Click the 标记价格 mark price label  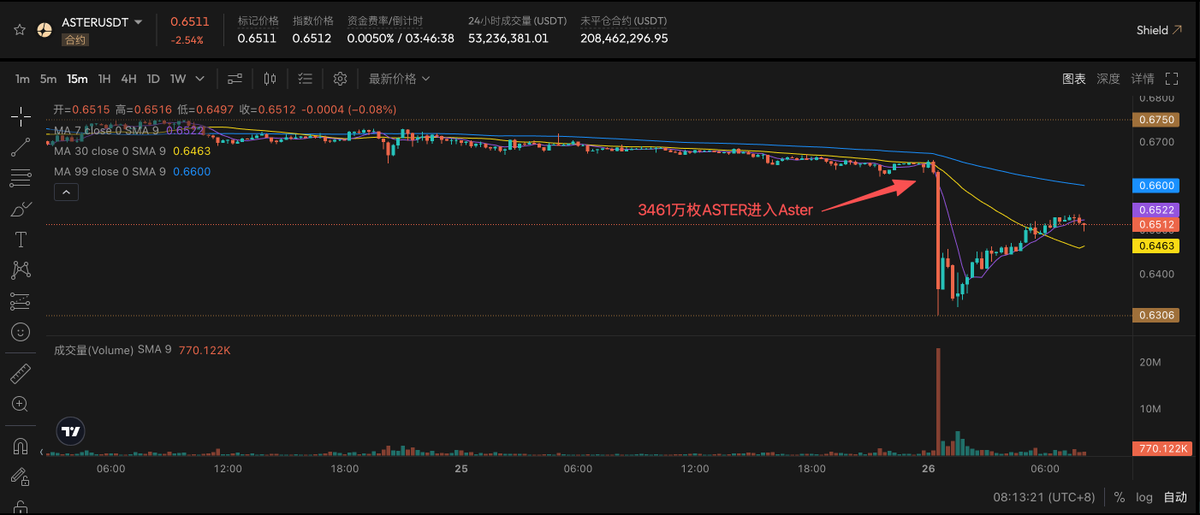257,21
